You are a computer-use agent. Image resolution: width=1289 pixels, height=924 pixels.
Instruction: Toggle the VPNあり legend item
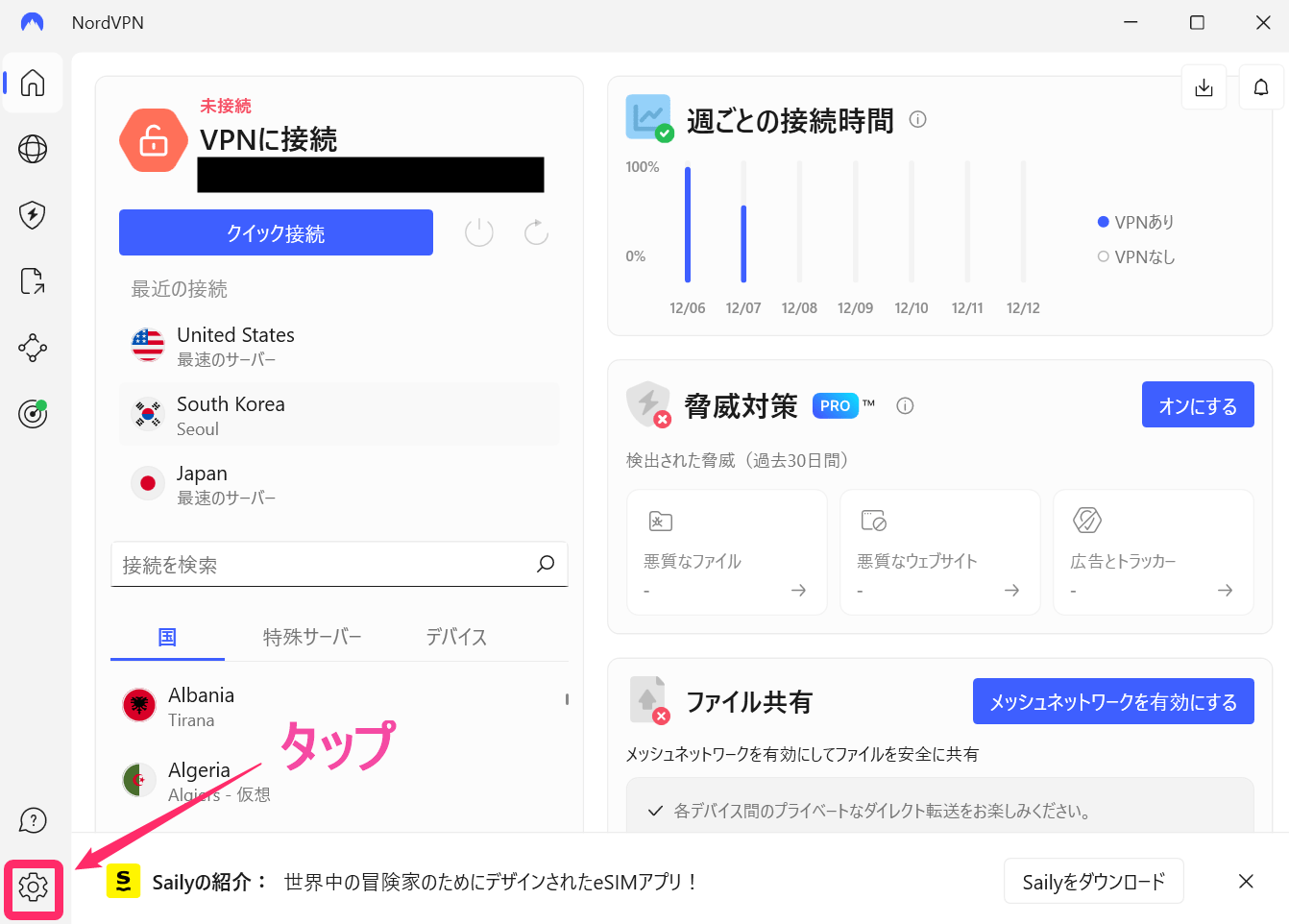[1136, 222]
